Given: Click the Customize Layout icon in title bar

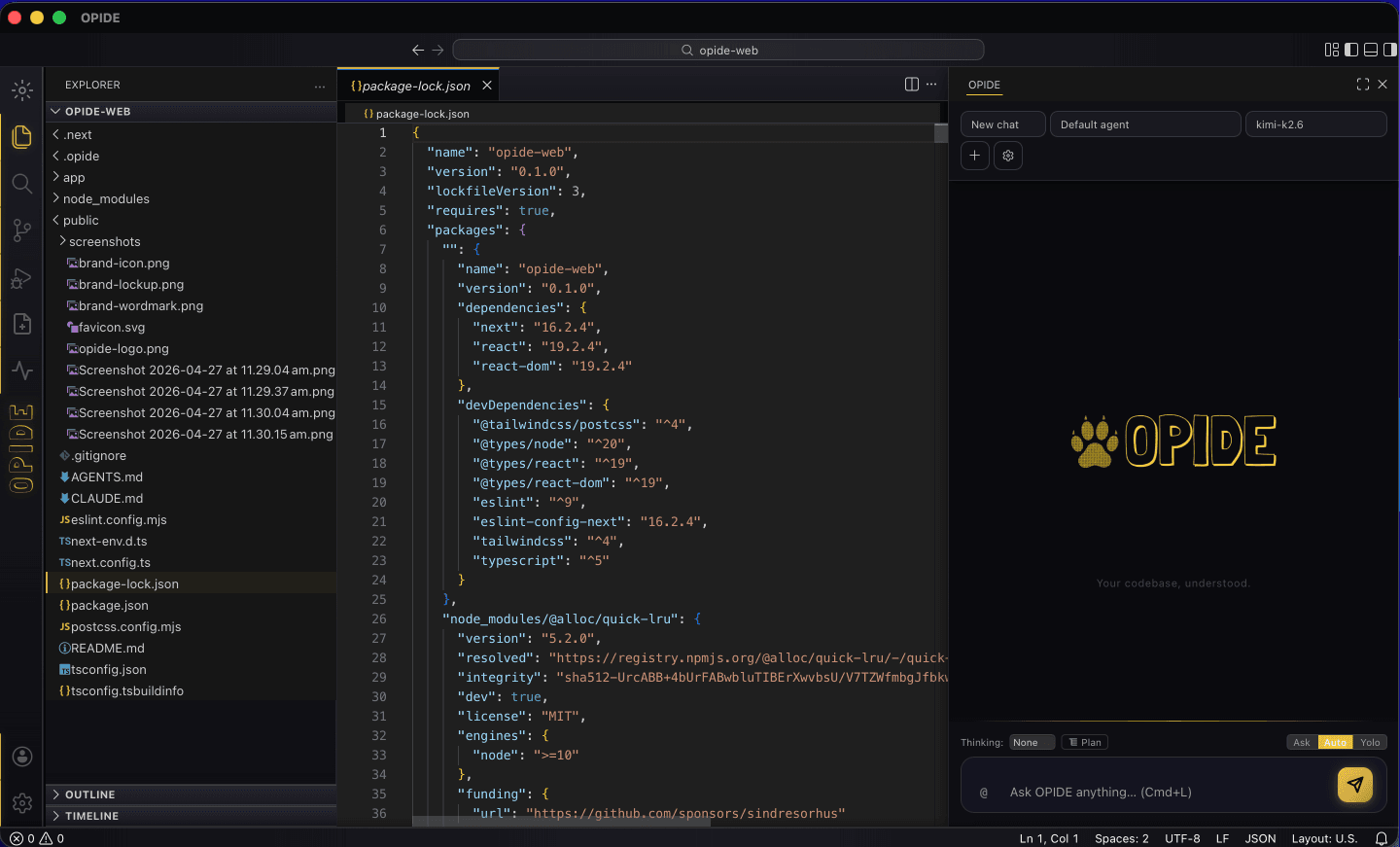Looking at the screenshot, I should click(x=1332, y=50).
